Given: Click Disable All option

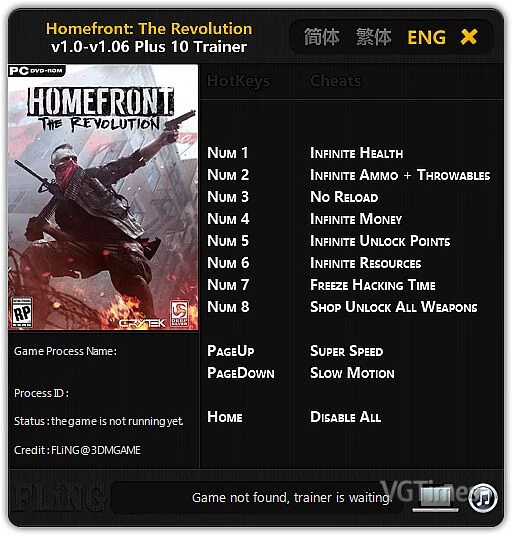Looking at the screenshot, I should coord(346,417).
